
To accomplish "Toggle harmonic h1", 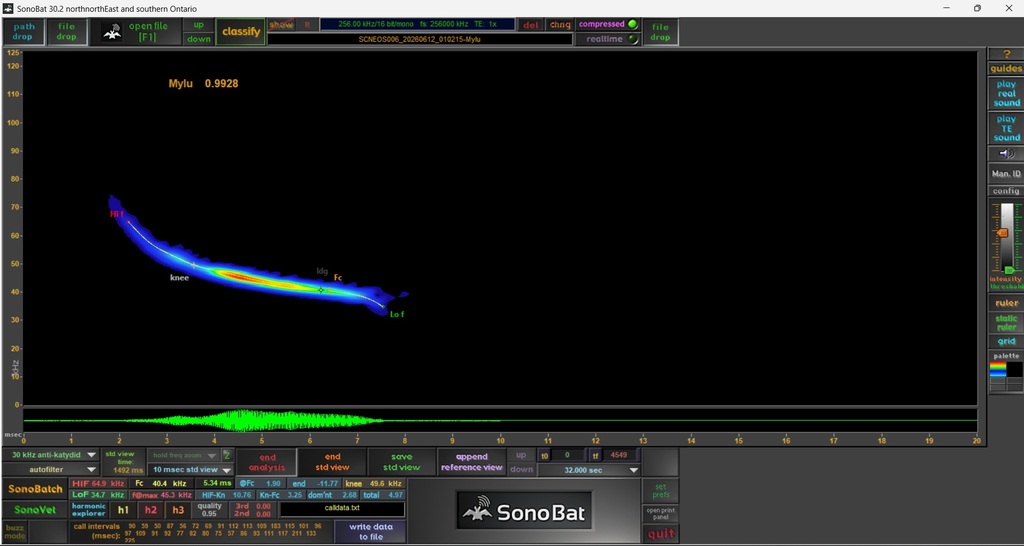I will pyautogui.click(x=123, y=510).
